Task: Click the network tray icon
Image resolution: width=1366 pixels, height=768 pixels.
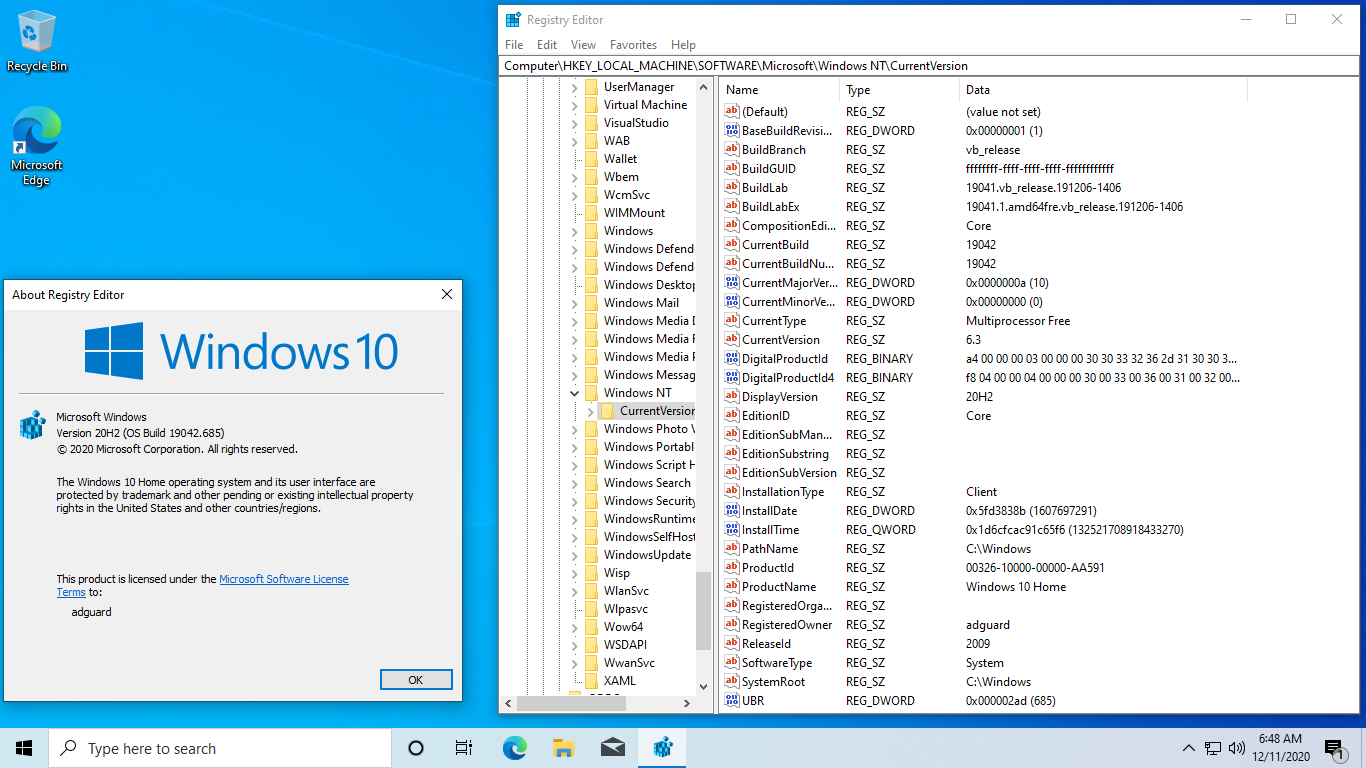Action: [1212, 748]
